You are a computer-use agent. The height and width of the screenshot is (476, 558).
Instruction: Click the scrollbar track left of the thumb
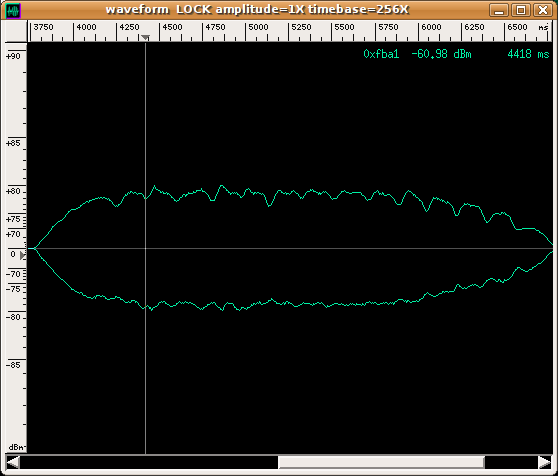pos(149,462)
